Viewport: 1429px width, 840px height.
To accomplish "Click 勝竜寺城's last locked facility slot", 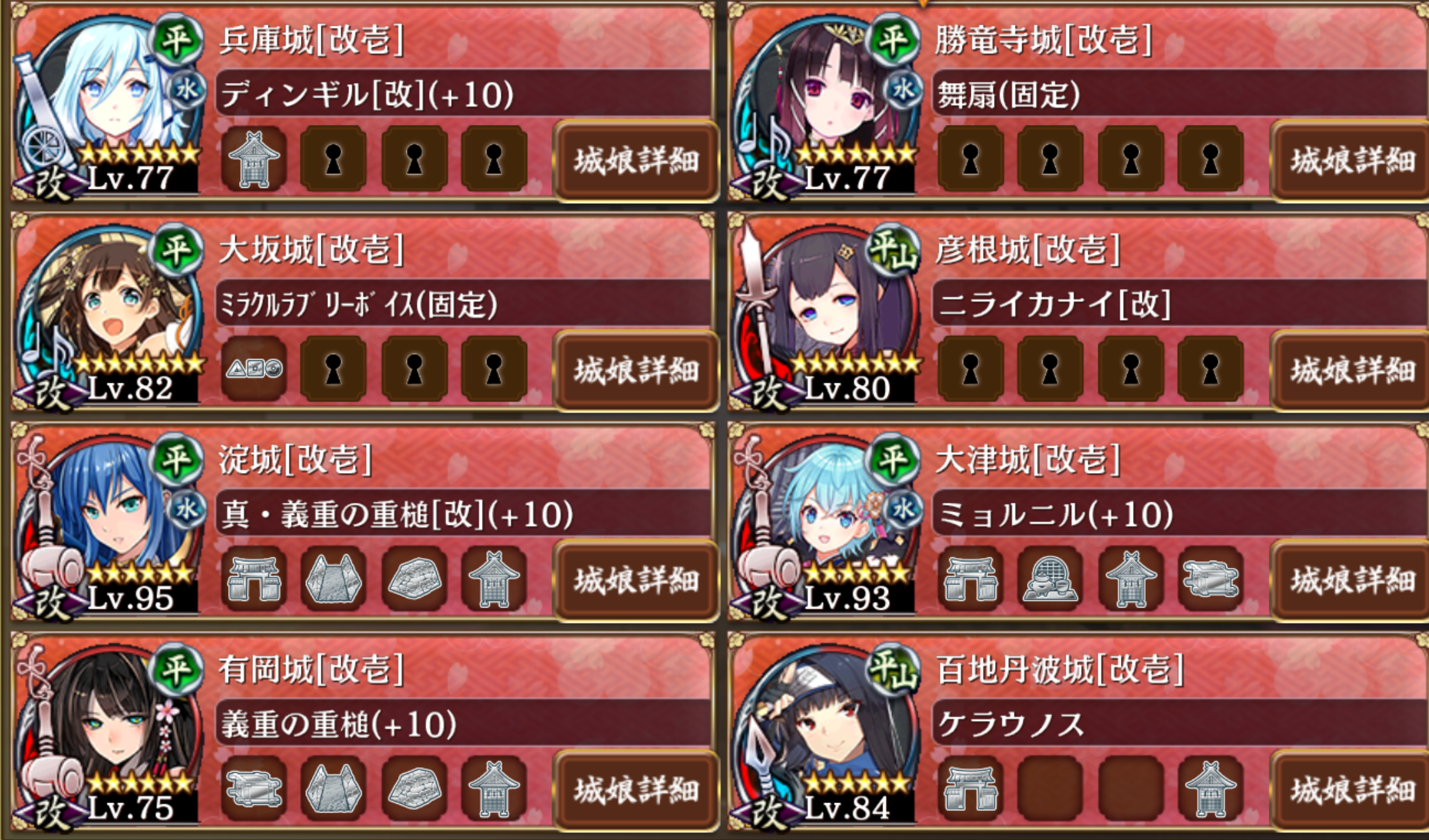I will tap(1210, 159).
